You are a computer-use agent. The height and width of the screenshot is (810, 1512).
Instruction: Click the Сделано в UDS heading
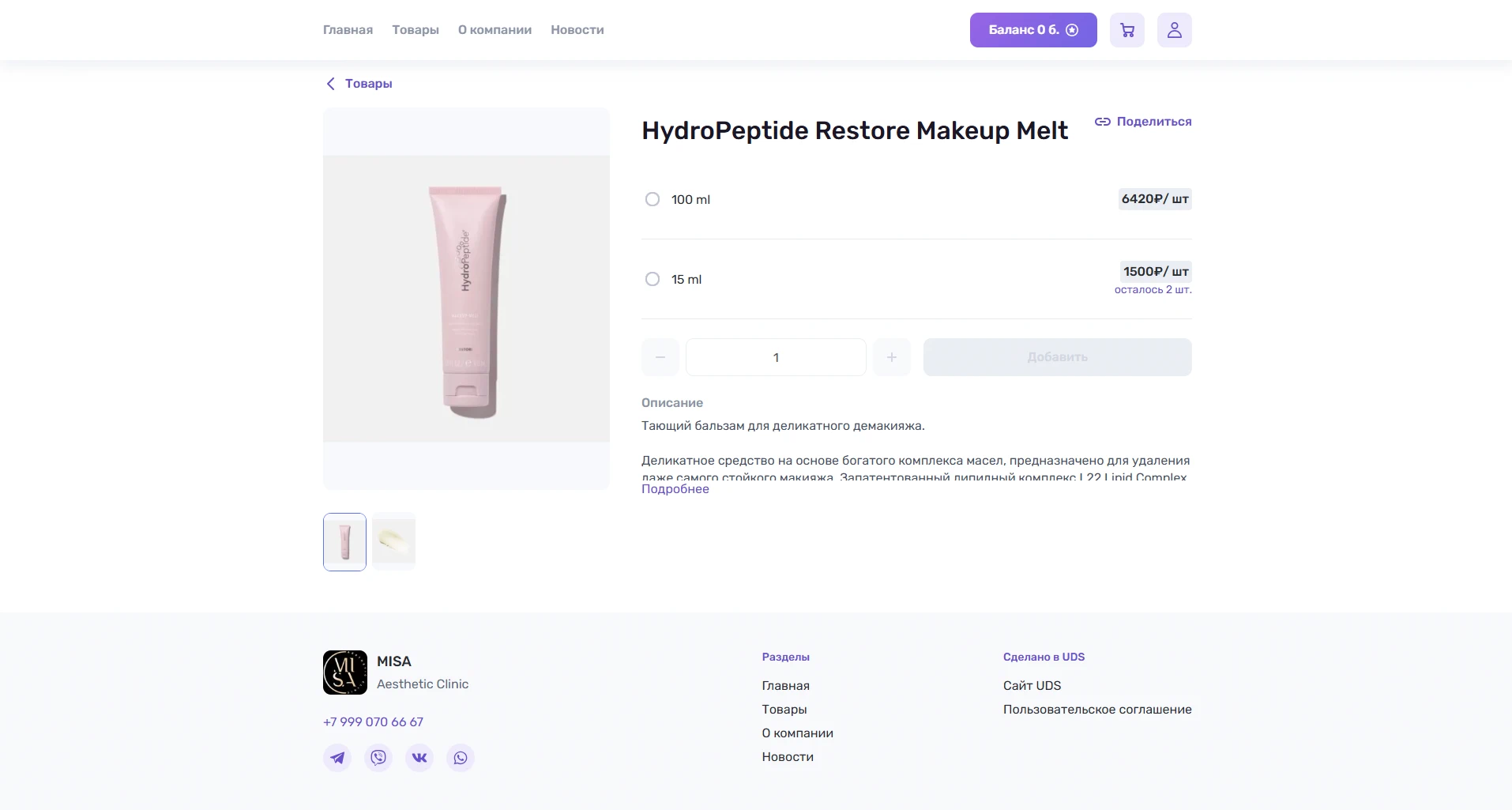tap(1044, 657)
